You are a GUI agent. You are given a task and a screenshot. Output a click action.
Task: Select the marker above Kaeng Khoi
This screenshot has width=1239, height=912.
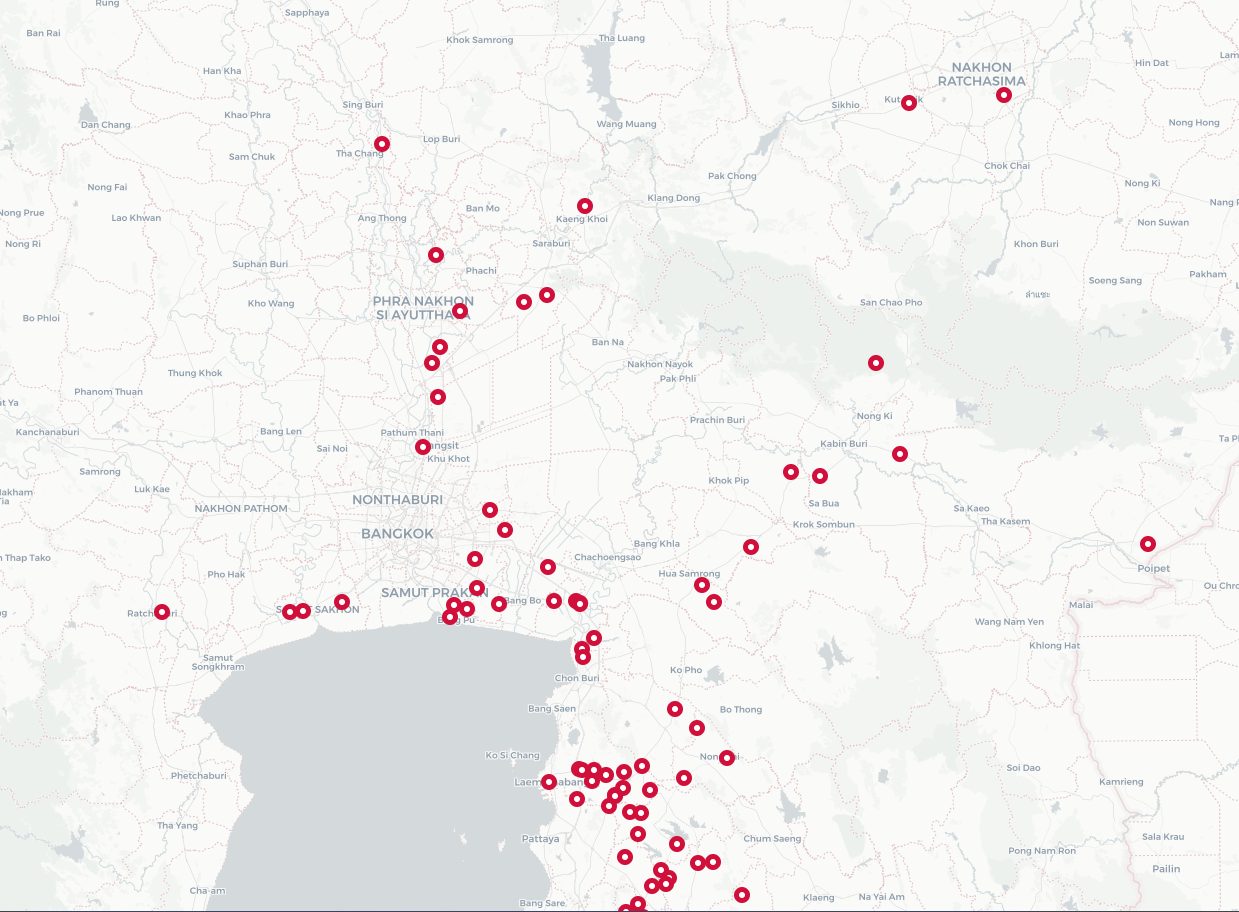(x=585, y=206)
